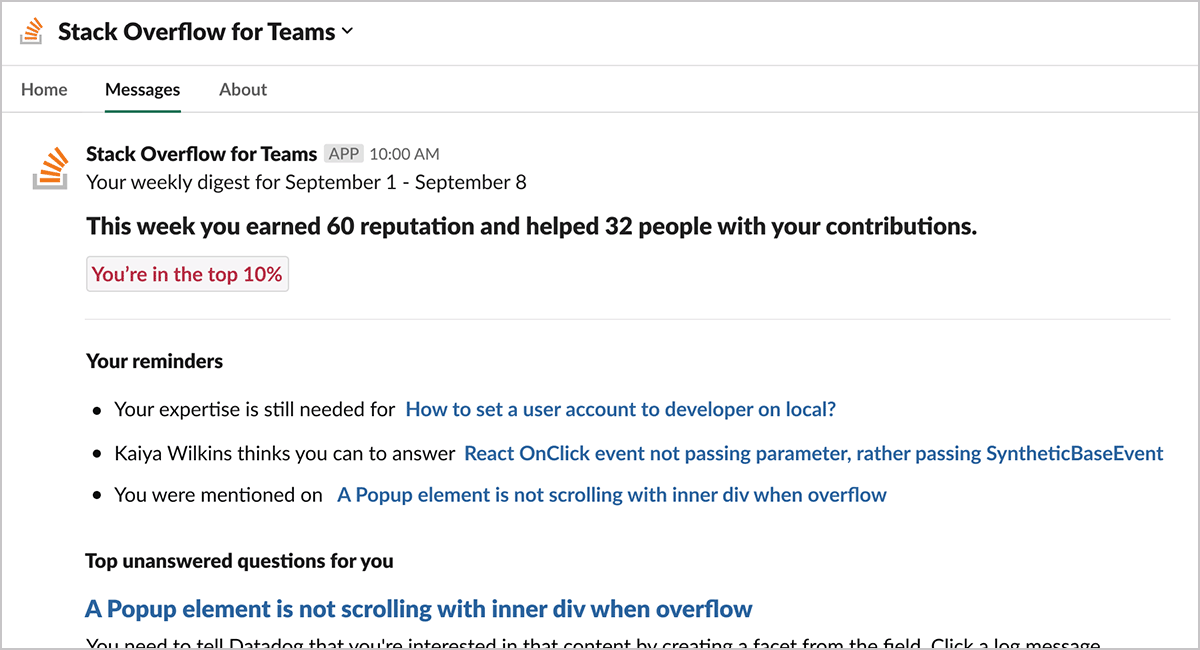Open the About tab

243,89
